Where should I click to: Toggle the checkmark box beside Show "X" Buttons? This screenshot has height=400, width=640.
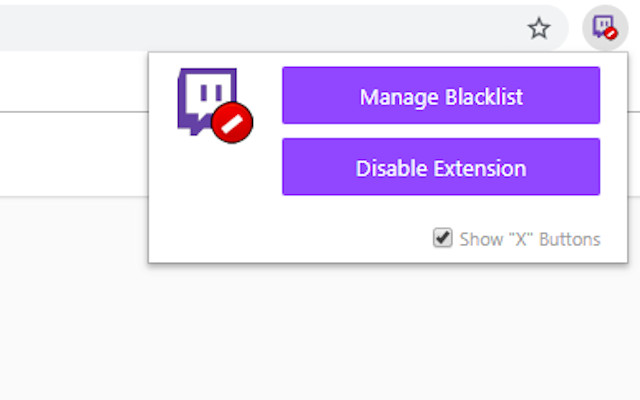[442, 238]
